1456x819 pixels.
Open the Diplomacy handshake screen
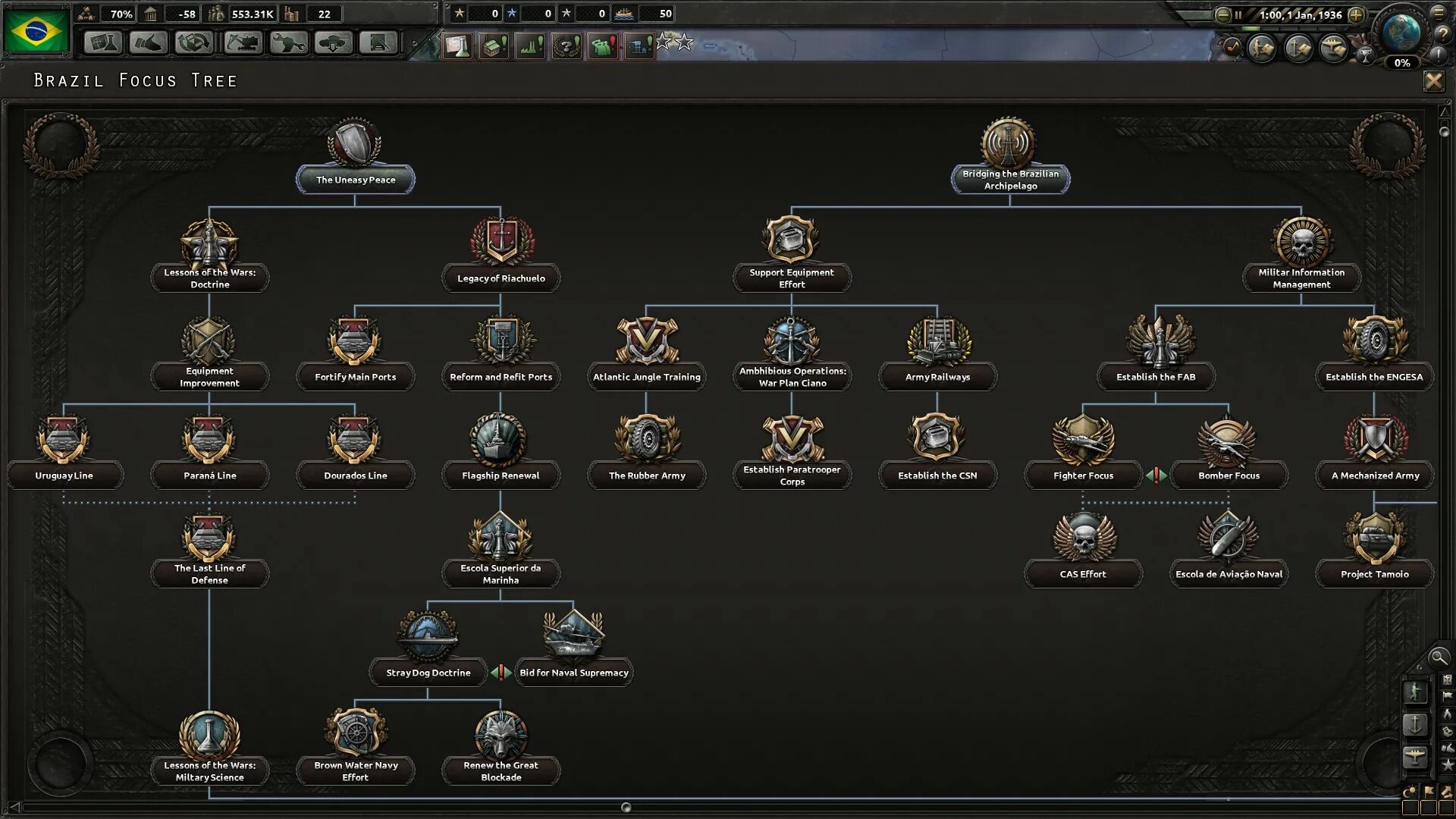tap(147, 42)
